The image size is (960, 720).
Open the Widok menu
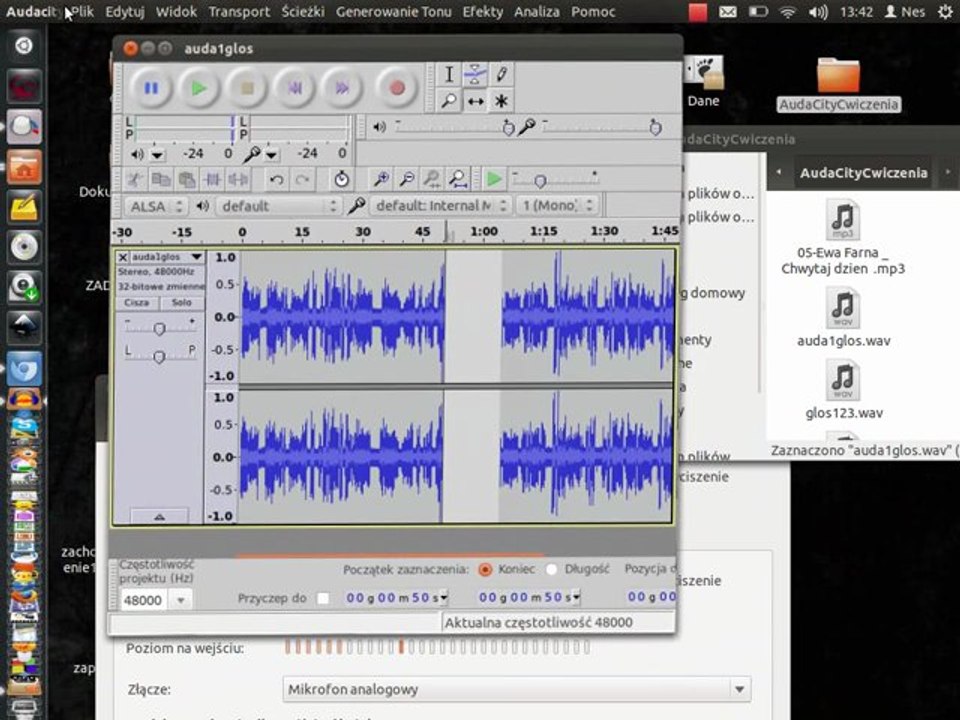[x=176, y=12]
